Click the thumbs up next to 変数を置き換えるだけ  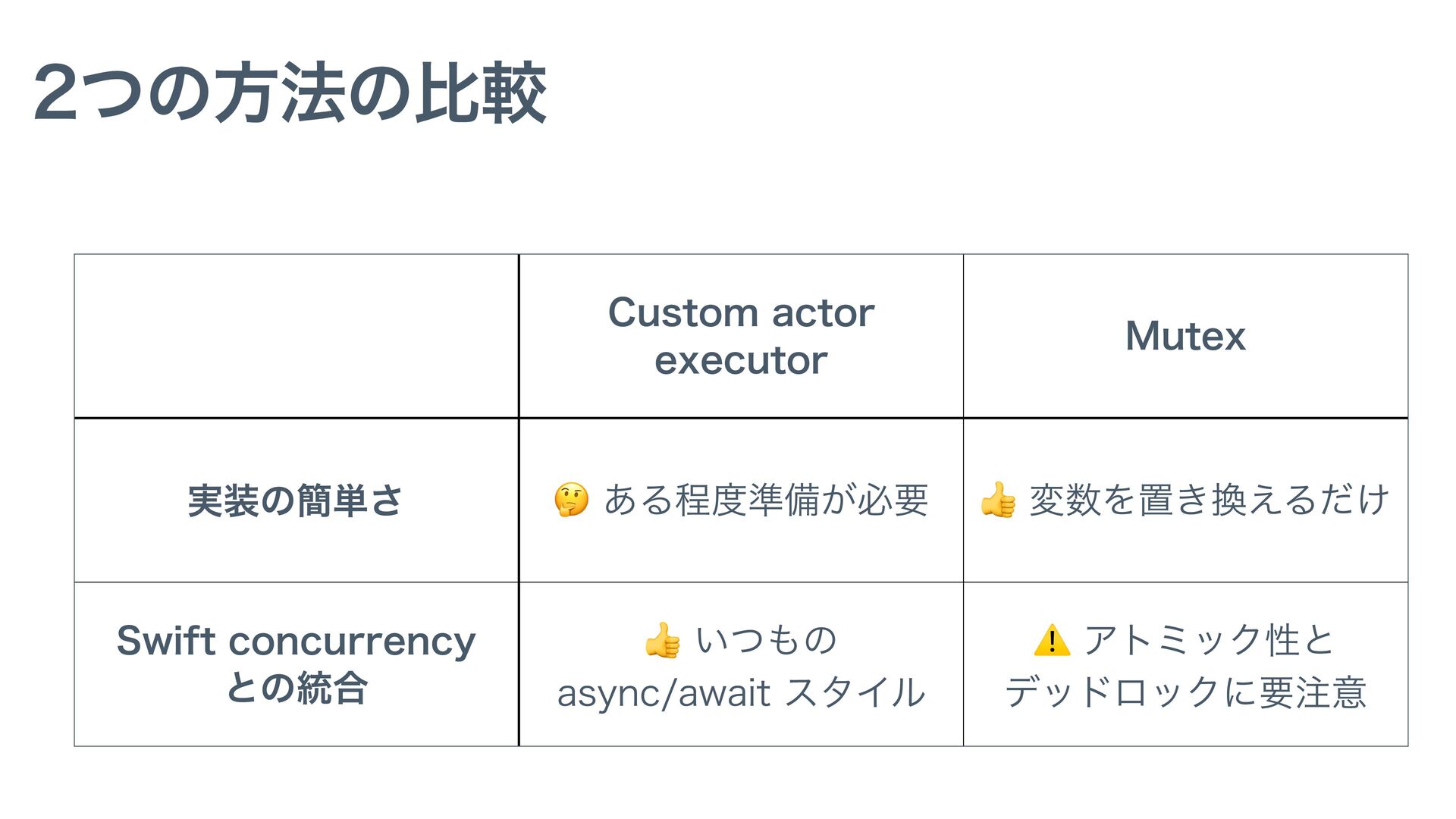tap(997, 500)
